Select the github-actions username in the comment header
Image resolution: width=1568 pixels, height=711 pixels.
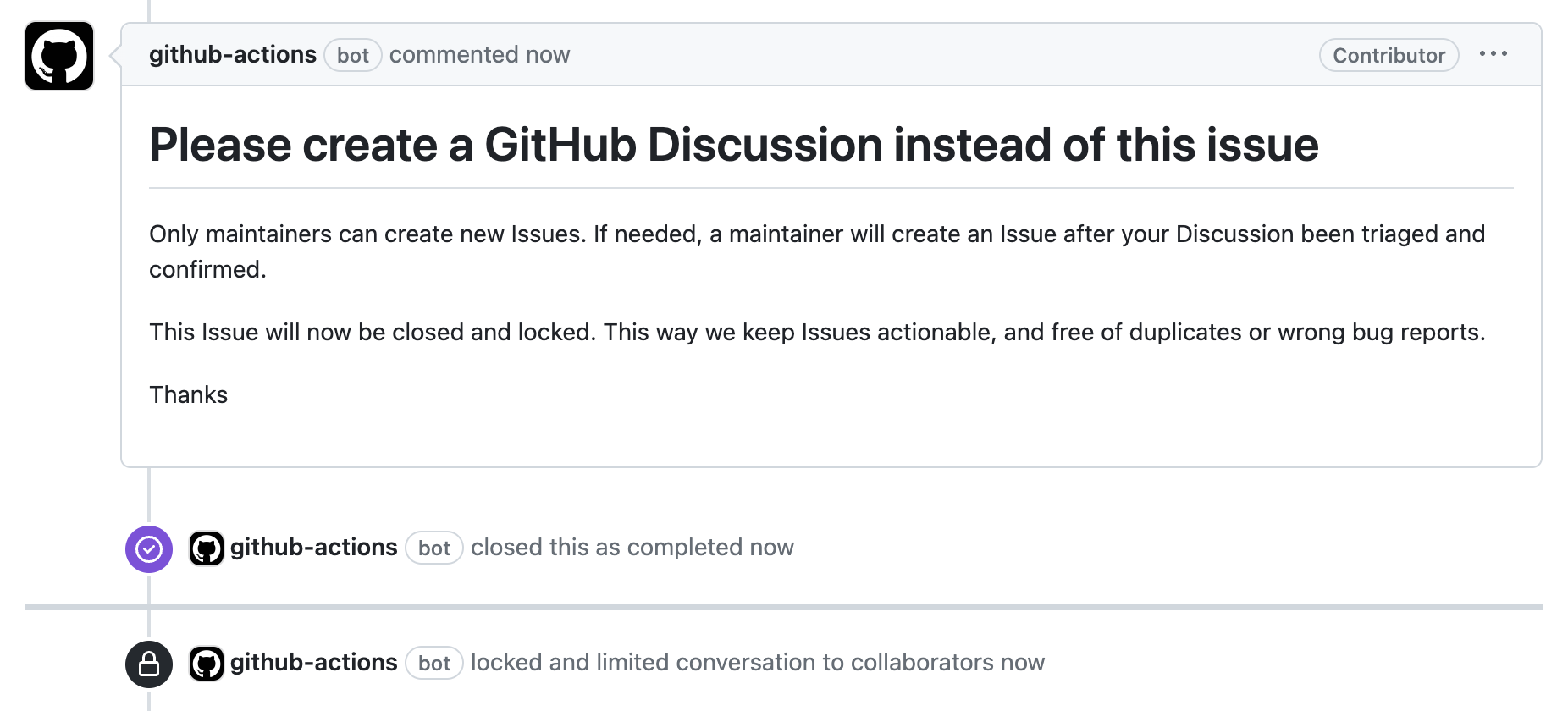coord(233,53)
